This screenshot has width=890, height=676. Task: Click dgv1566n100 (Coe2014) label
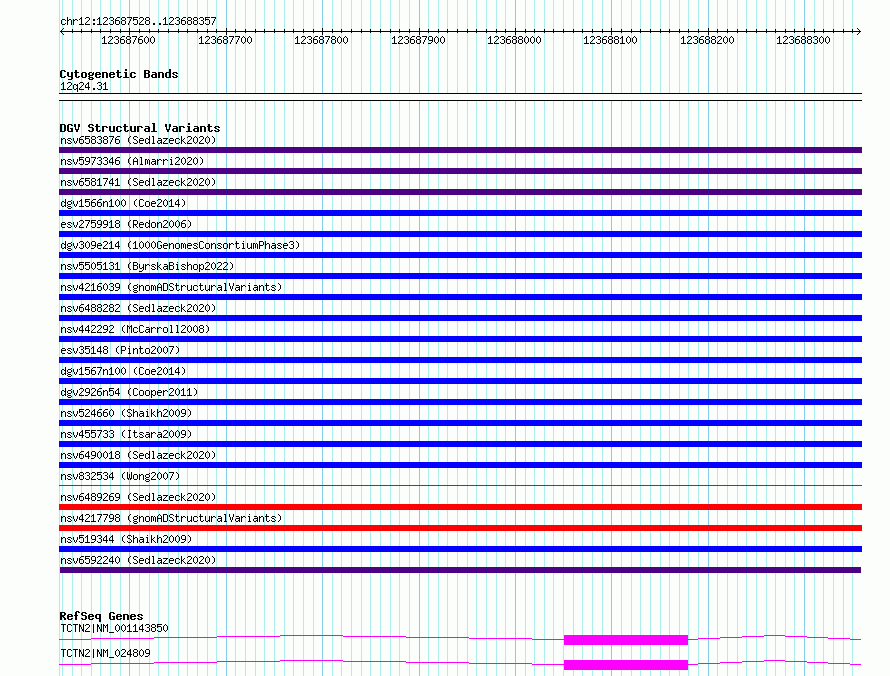123,203
